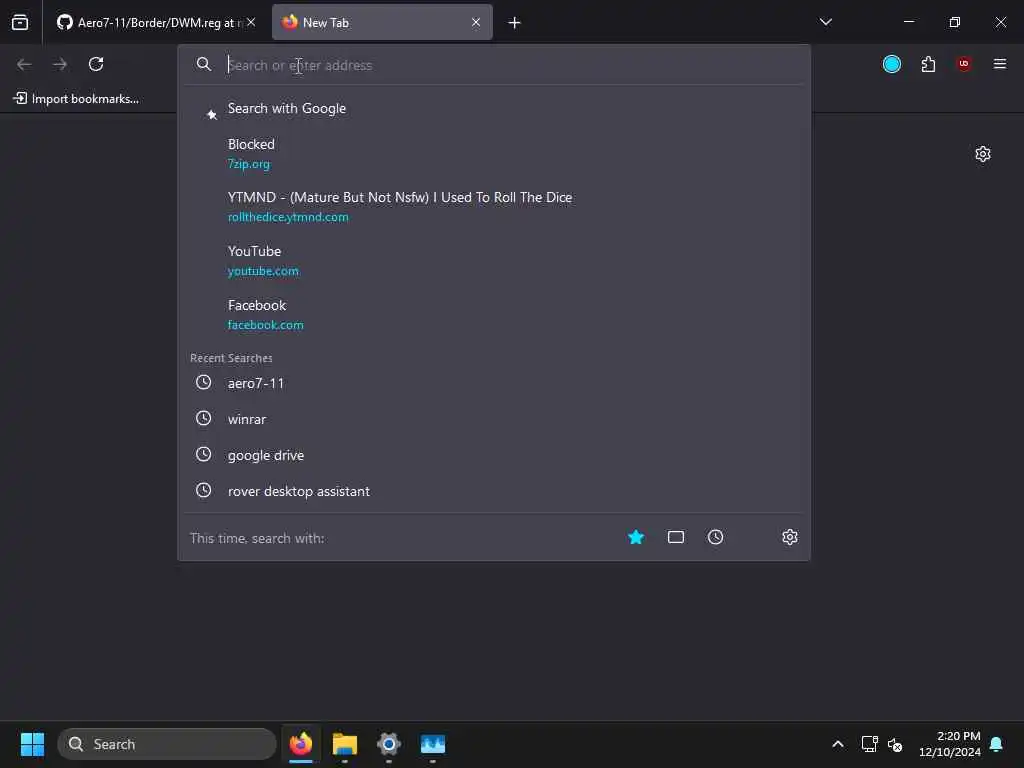1024x768 pixels.
Task: Open the uBlock Origin extension icon
Action: click(x=964, y=64)
